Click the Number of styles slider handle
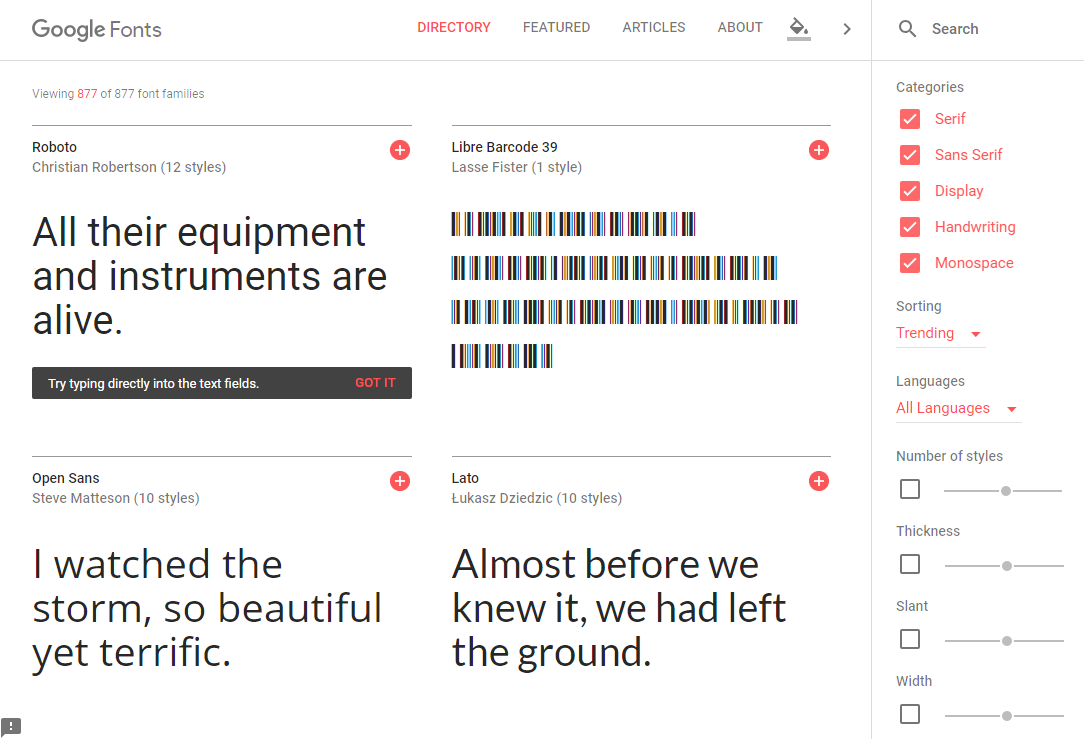 click(1006, 491)
